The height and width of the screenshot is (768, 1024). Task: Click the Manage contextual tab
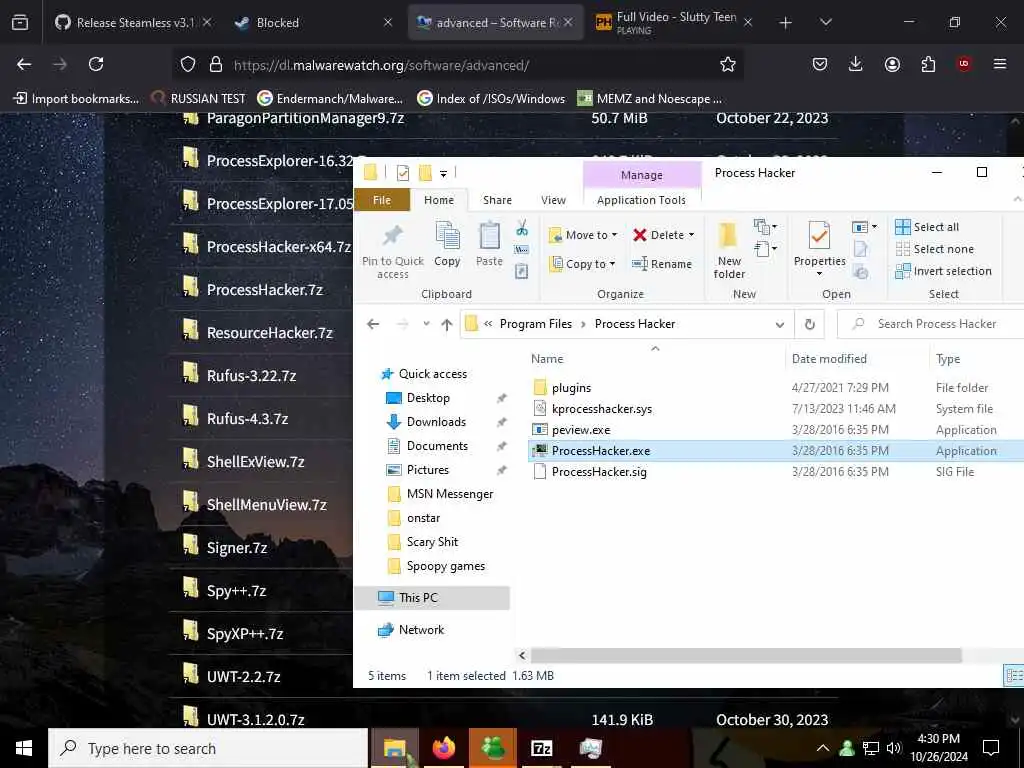641,175
